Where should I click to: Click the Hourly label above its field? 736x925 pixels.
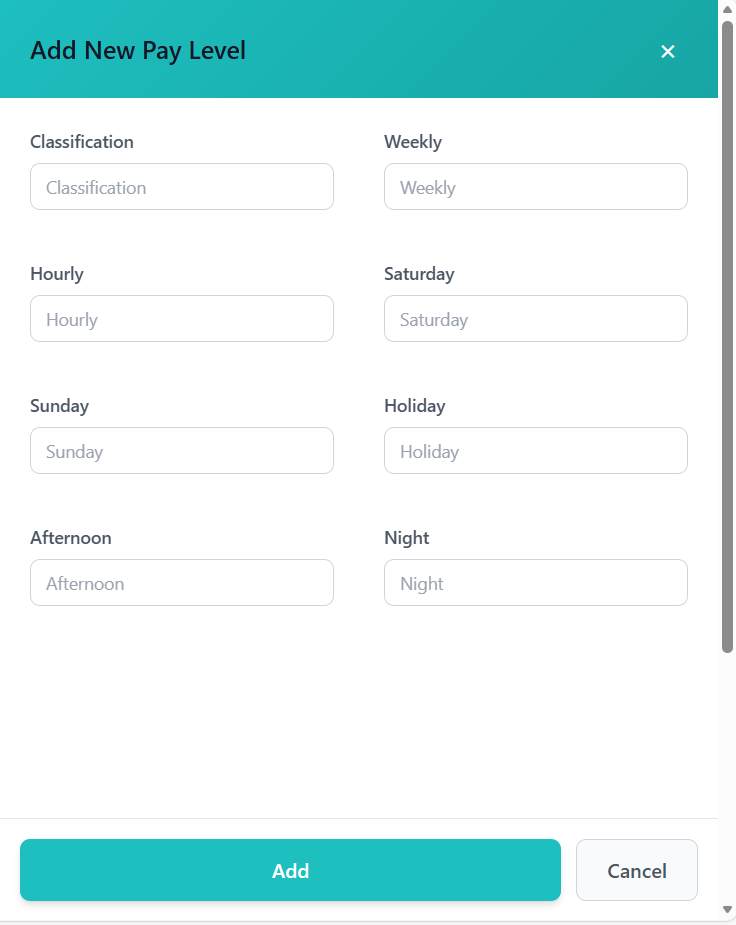point(56,274)
